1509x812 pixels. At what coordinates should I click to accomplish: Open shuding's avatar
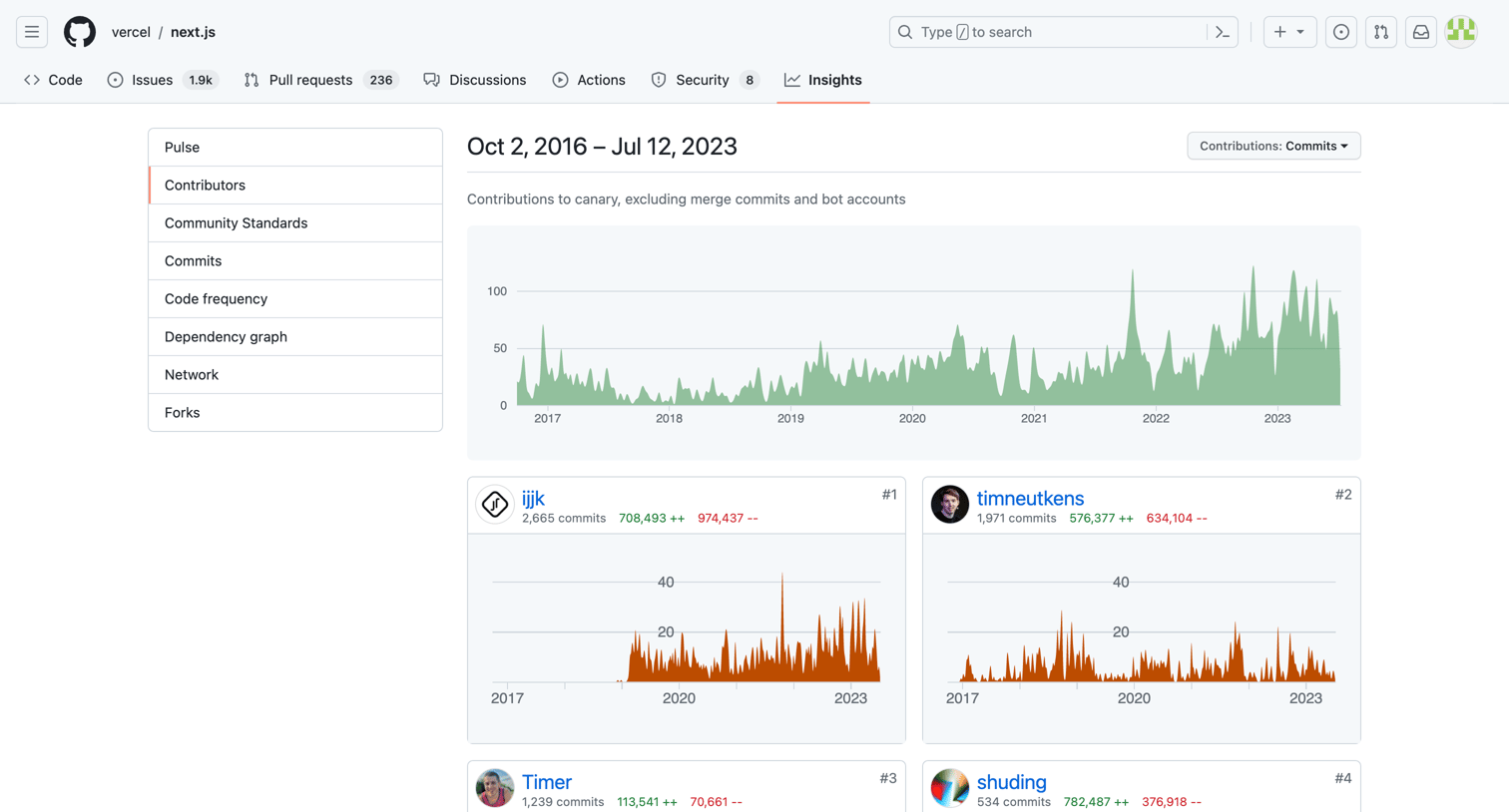[950, 788]
